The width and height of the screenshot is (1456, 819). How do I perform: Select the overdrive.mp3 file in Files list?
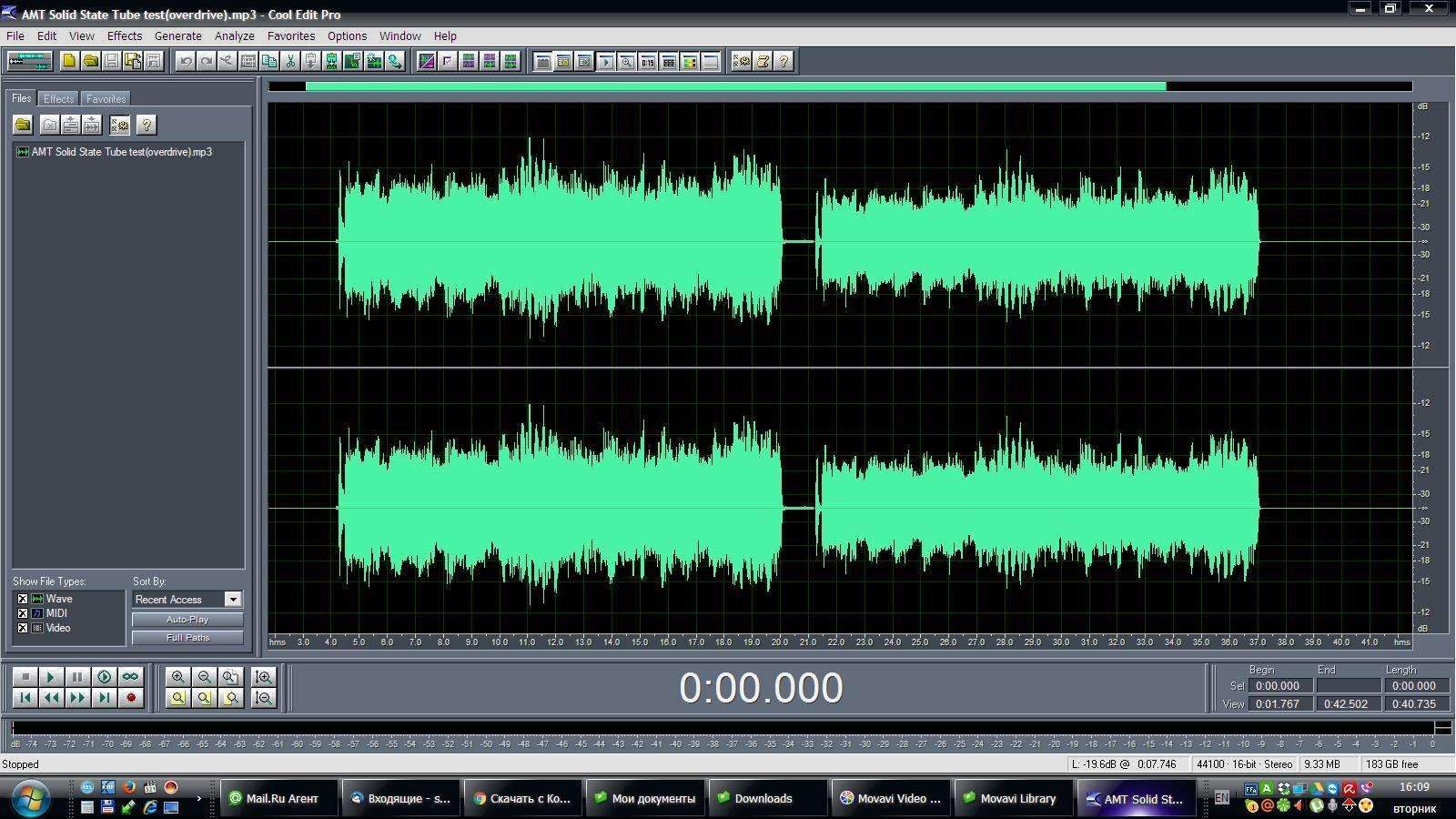coord(121,152)
